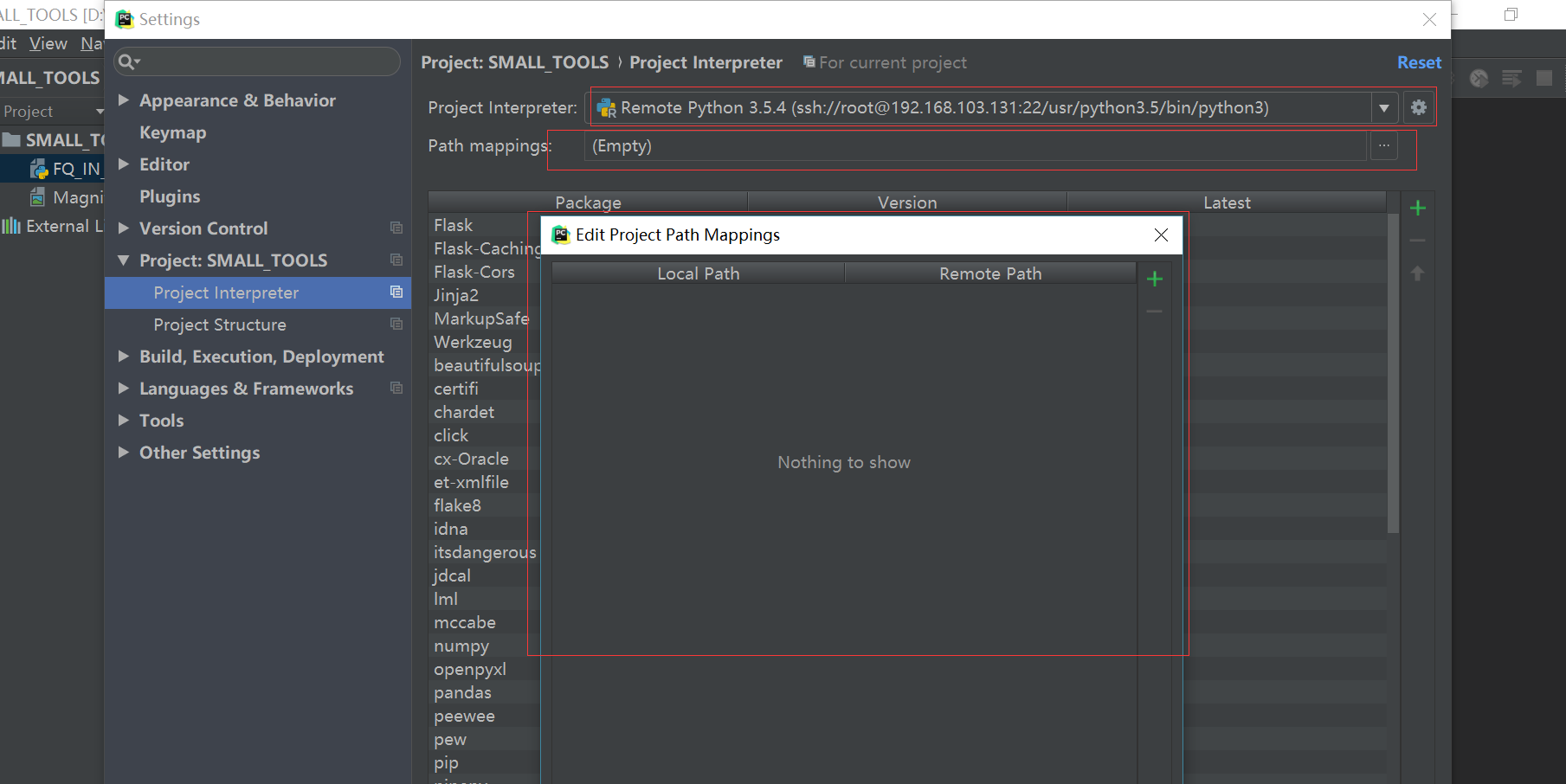This screenshot has height=784, width=1566.
Task: Select the Keymap settings item
Action: pos(173,132)
